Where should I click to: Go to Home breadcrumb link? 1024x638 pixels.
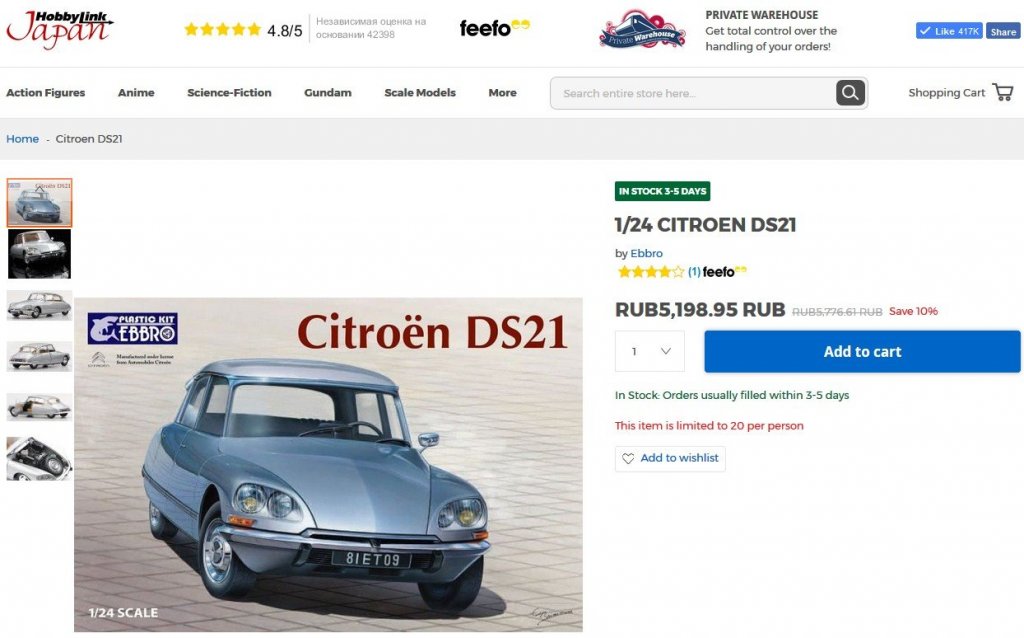pyautogui.click(x=22, y=138)
